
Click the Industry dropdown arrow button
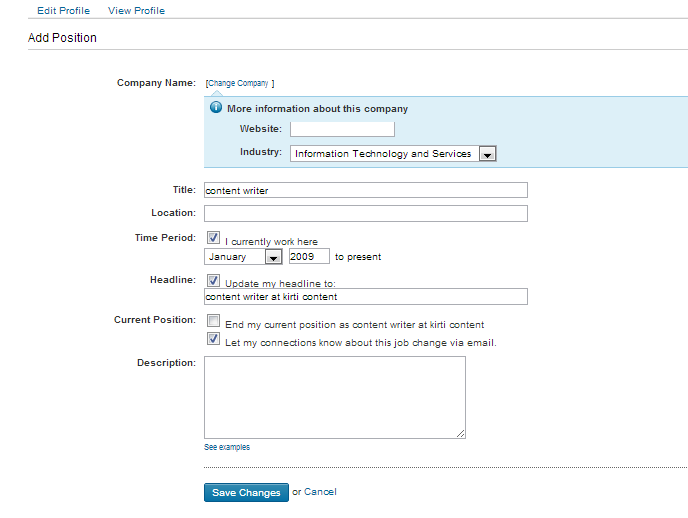[487, 154]
